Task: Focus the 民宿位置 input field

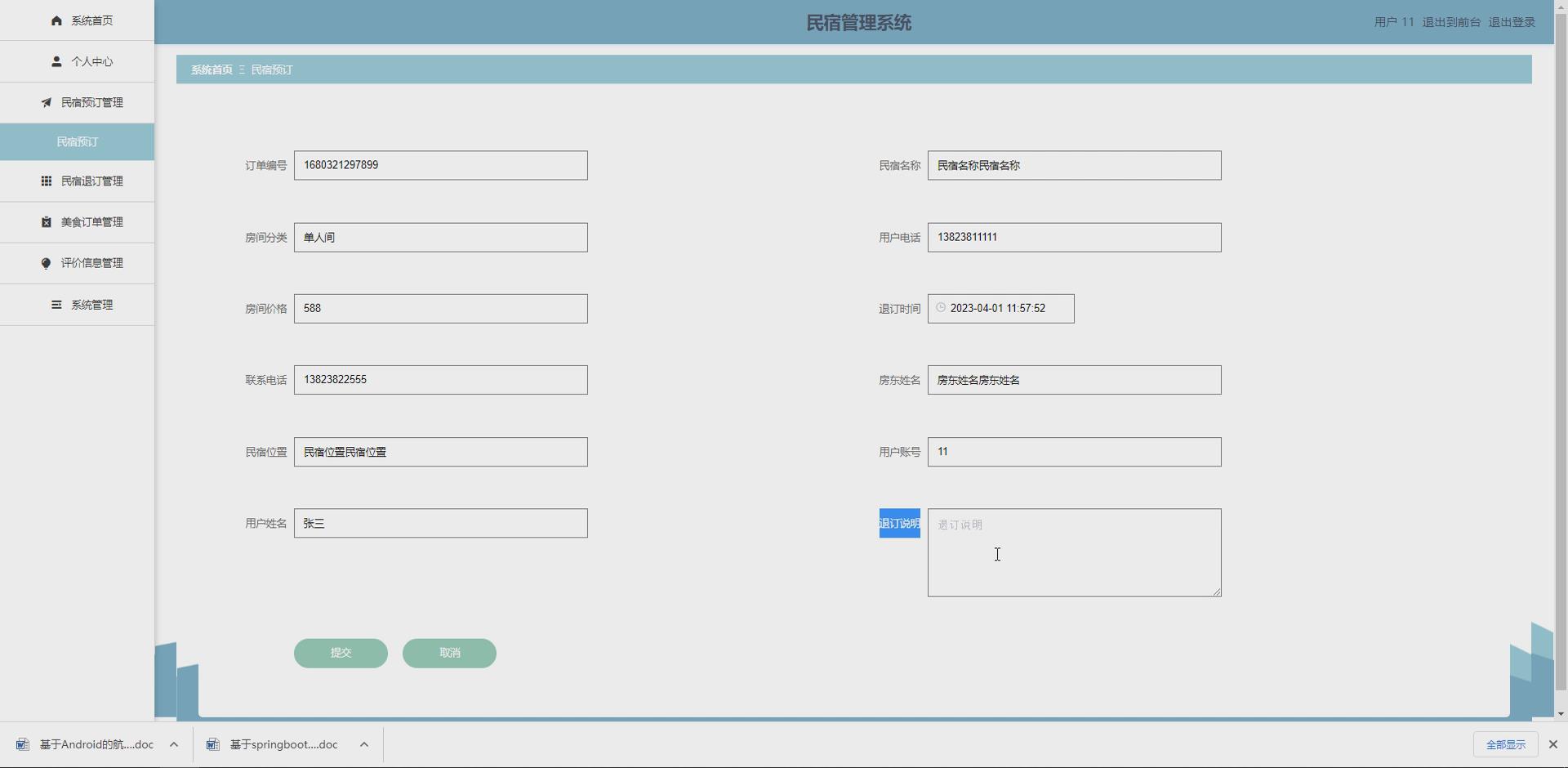Action: point(440,452)
